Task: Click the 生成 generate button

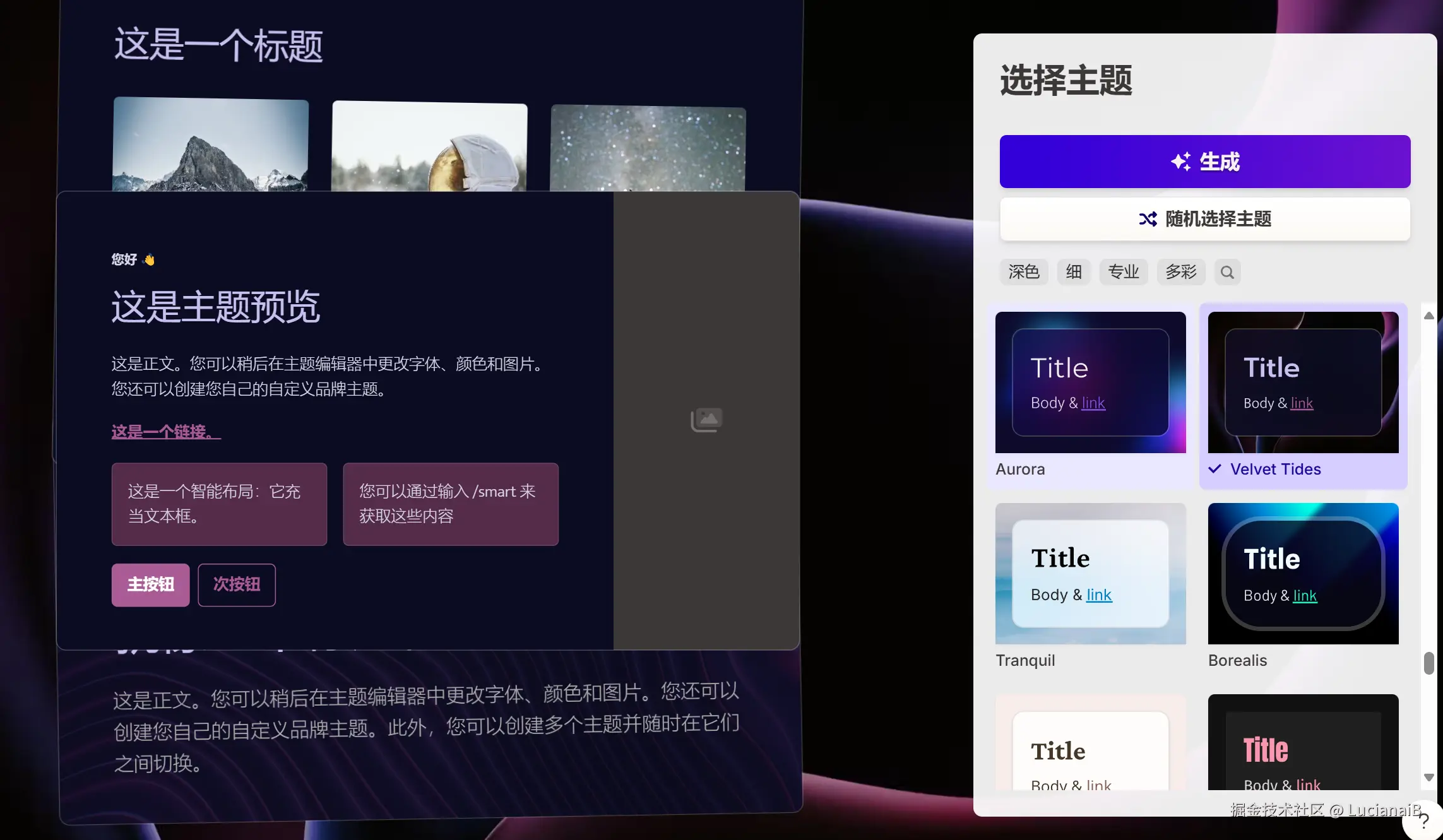Action: tap(1204, 162)
